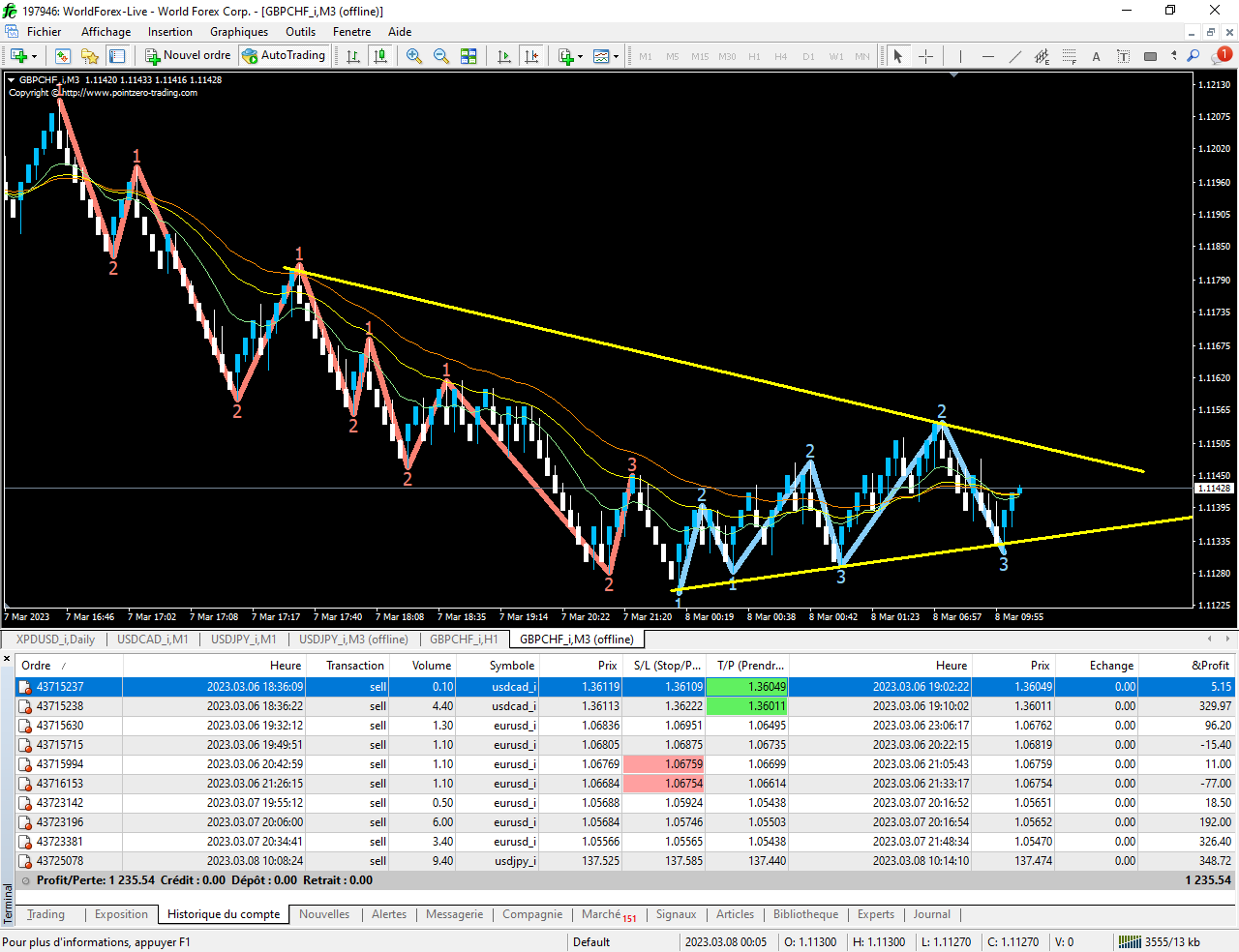1239x952 pixels.
Task: Switch to USDCAD_i,M1 chart tab
Action: (x=153, y=640)
